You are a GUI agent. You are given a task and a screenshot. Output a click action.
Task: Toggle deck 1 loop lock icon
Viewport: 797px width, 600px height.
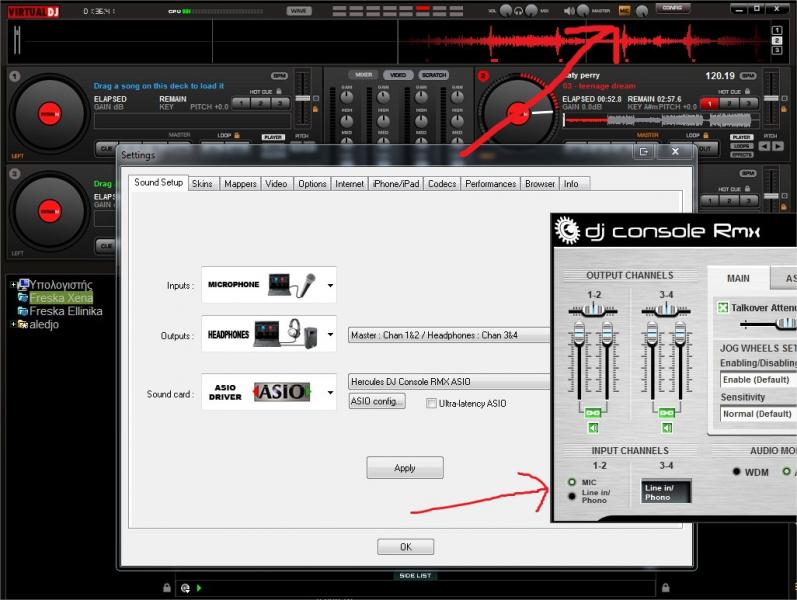(237, 135)
